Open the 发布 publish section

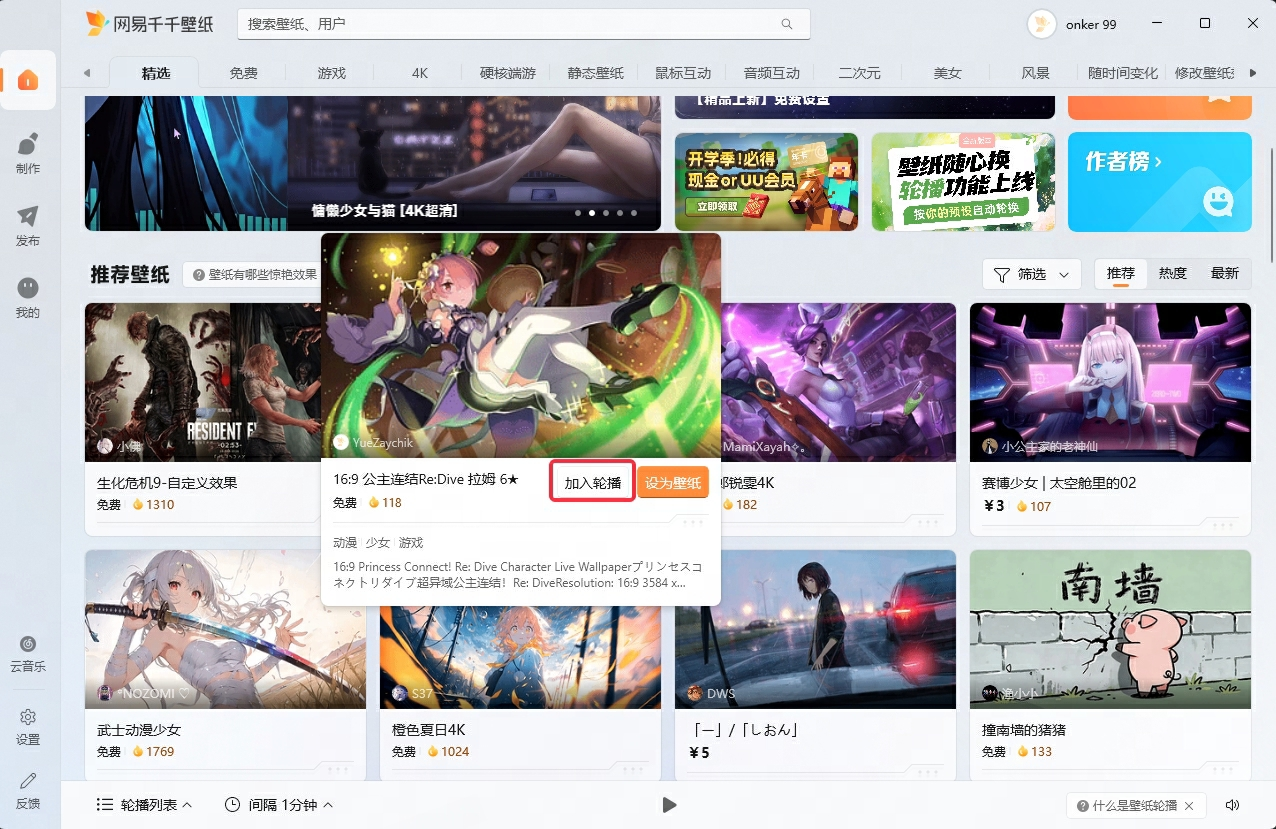coord(28,225)
